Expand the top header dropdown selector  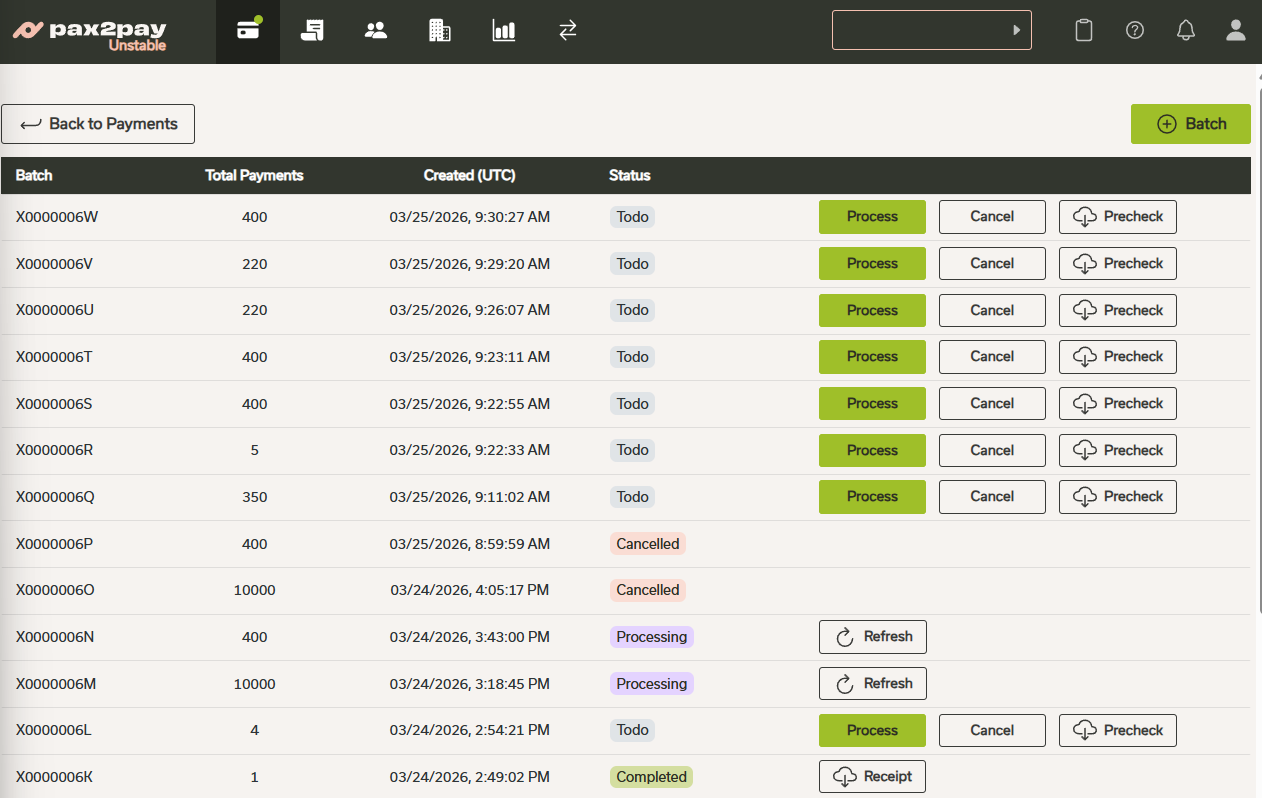click(x=931, y=30)
